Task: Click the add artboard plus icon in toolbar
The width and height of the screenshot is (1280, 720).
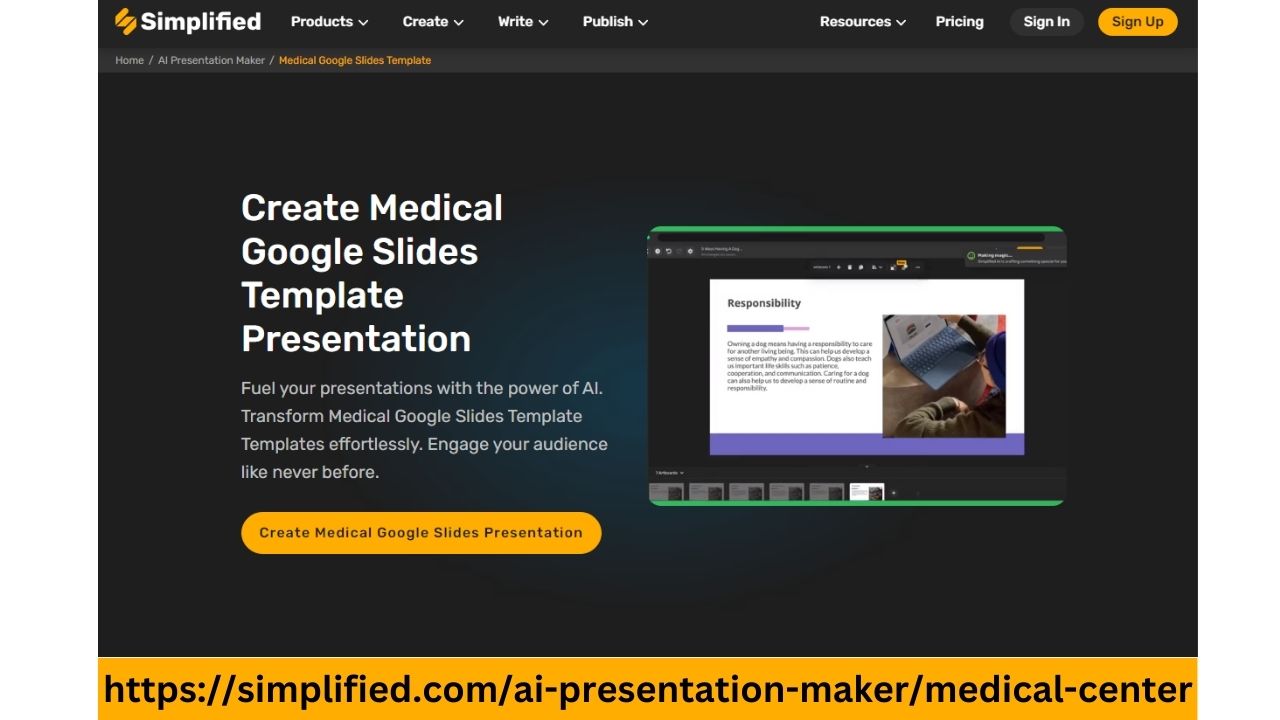Action: click(838, 267)
